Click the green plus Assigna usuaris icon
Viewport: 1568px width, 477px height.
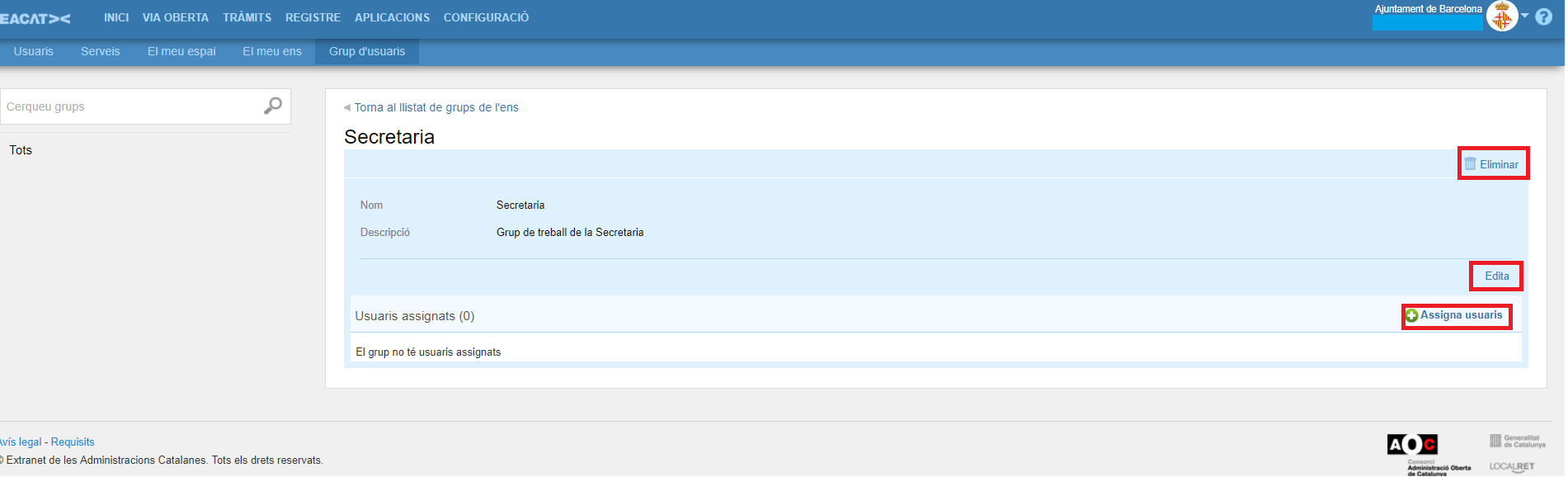point(1411,315)
